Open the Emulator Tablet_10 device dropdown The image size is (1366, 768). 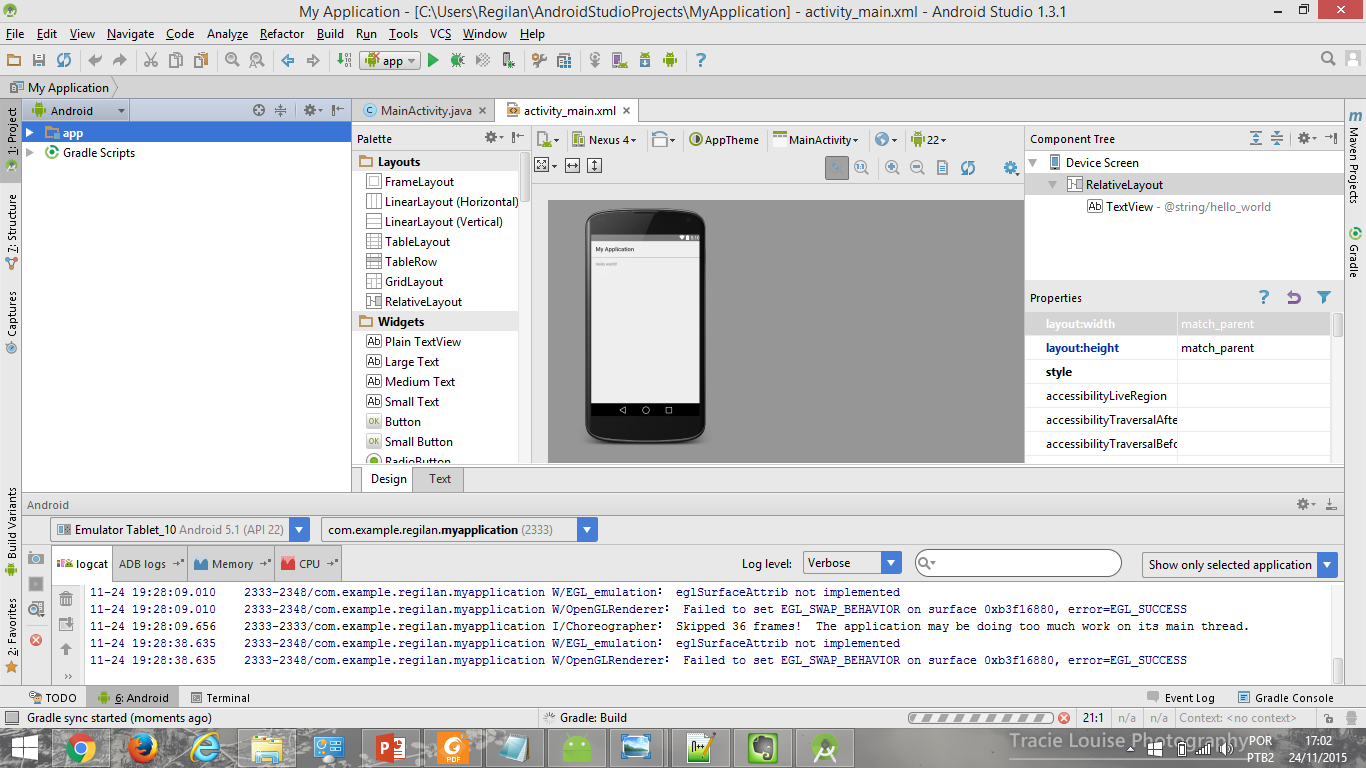[x=180, y=530]
